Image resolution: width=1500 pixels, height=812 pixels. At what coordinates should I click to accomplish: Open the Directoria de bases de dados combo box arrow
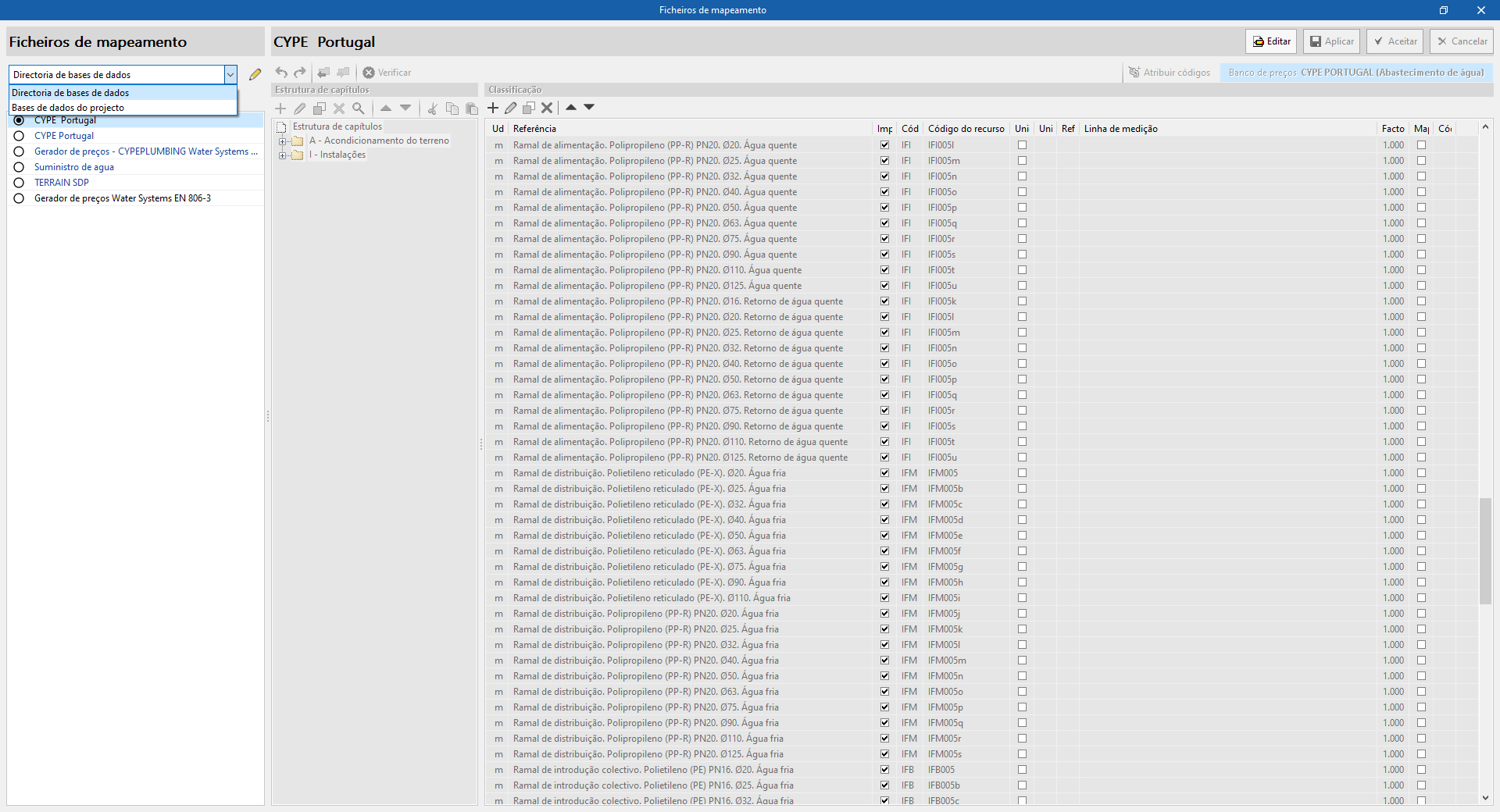point(230,75)
